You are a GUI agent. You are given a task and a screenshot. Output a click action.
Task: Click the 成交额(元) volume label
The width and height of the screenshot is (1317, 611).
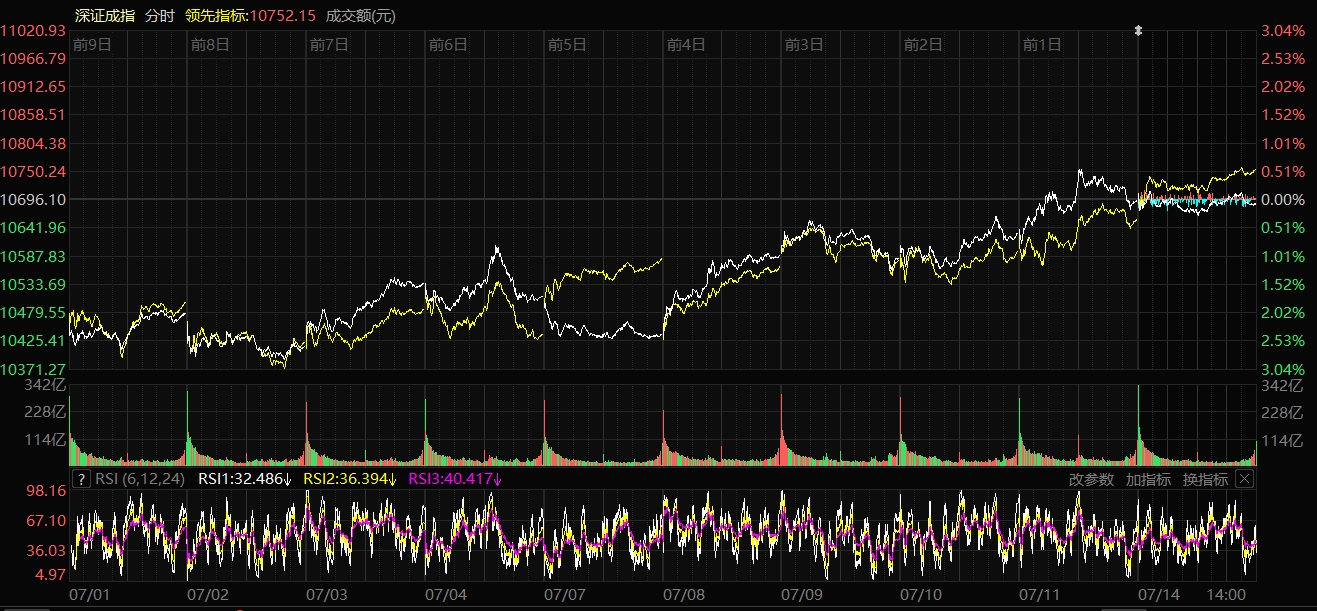coord(361,15)
